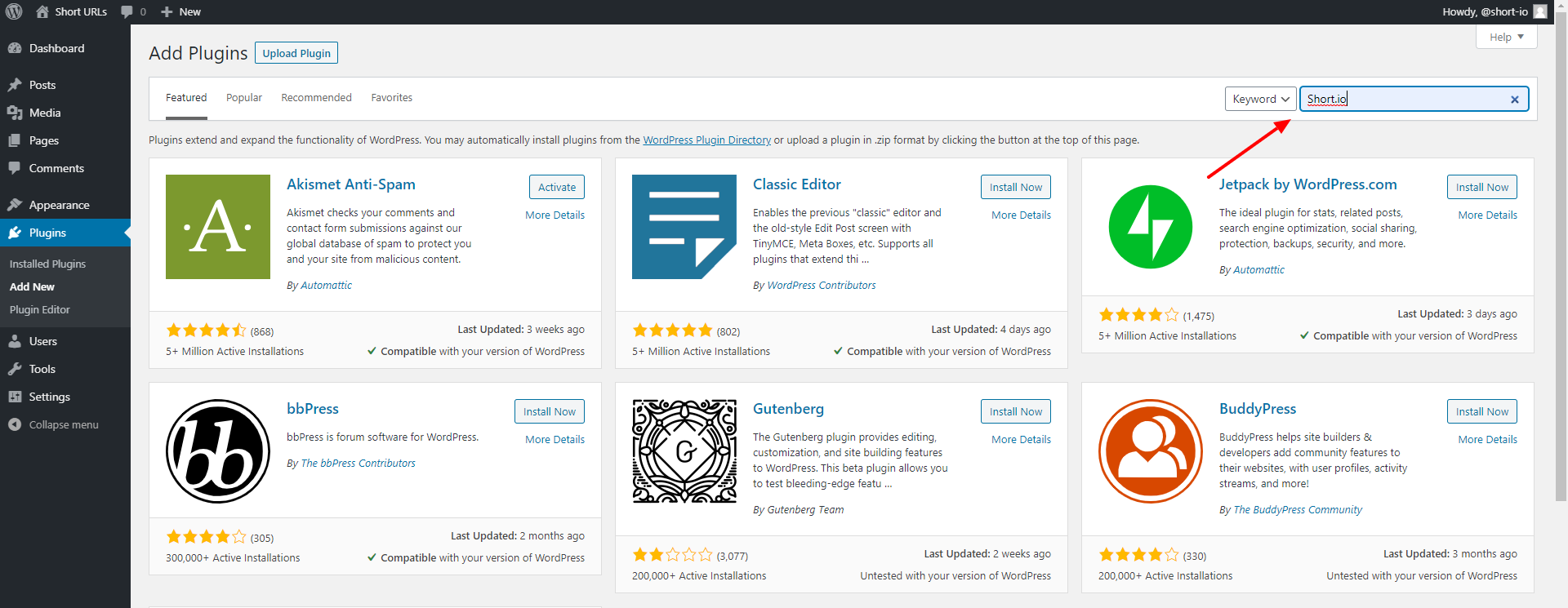1568x608 pixels.
Task: Click the Upload Plugin button
Action: [x=296, y=53]
